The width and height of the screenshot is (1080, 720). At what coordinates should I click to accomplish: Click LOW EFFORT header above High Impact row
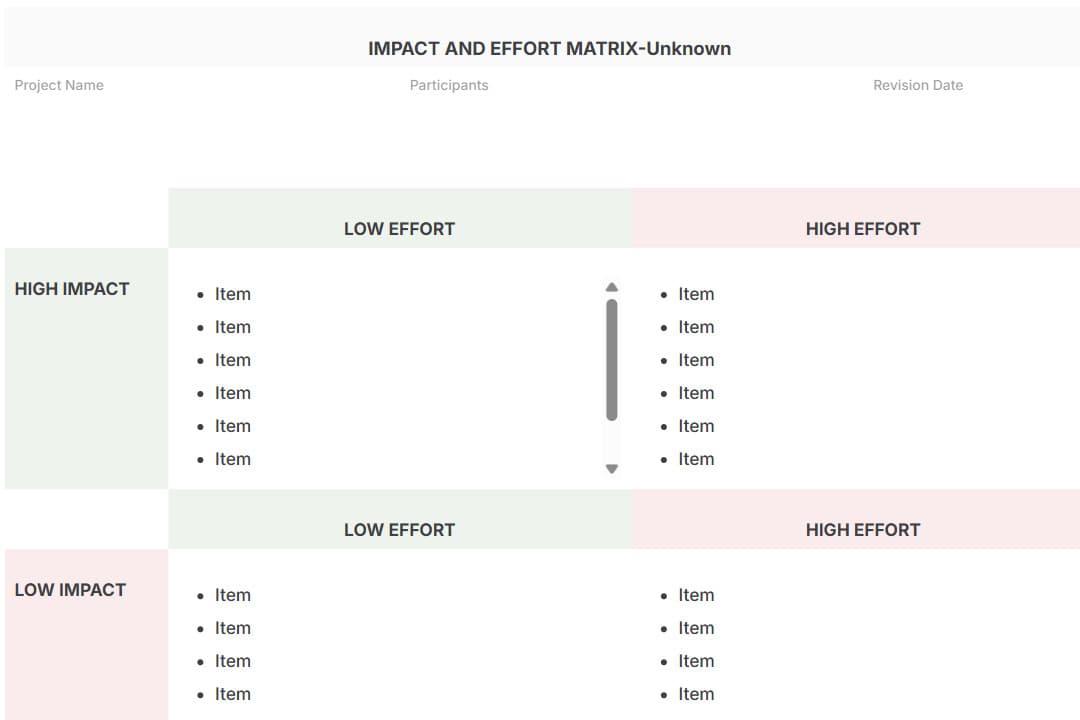click(x=399, y=229)
